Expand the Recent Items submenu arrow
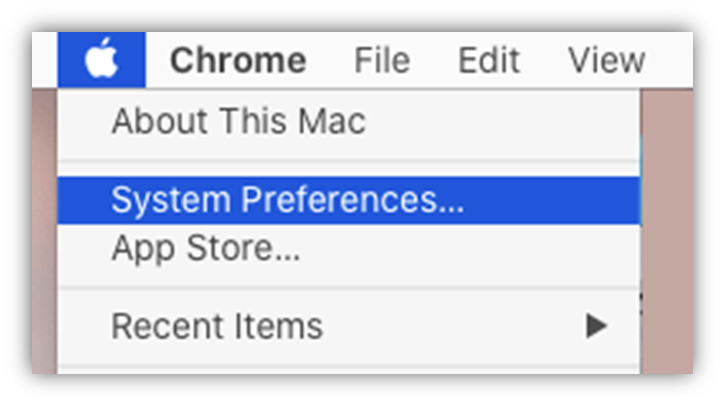The image size is (725, 406). point(596,326)
